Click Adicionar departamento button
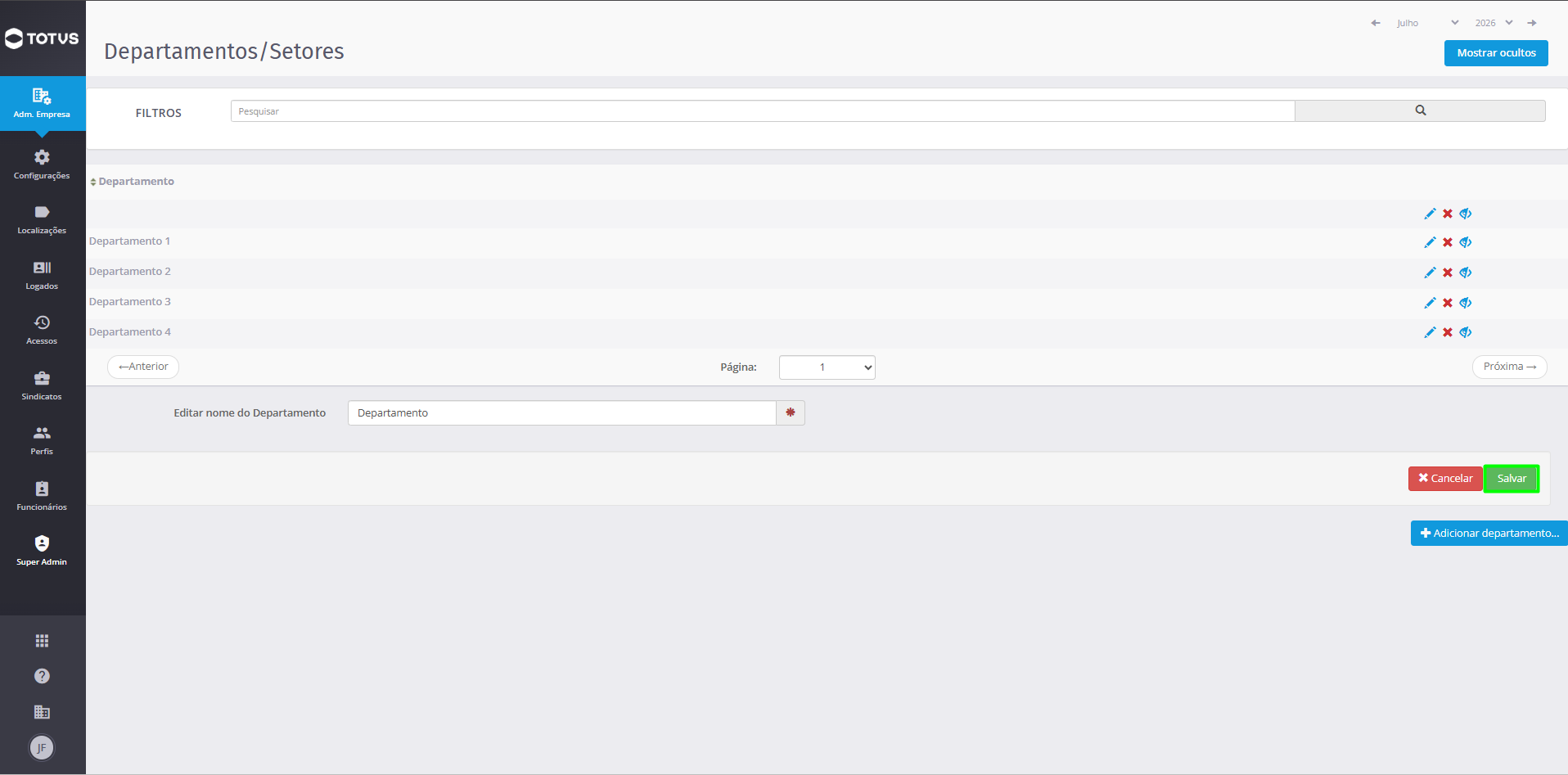The height and width of the screenshot is (775, 1568). coord(1489,533)
